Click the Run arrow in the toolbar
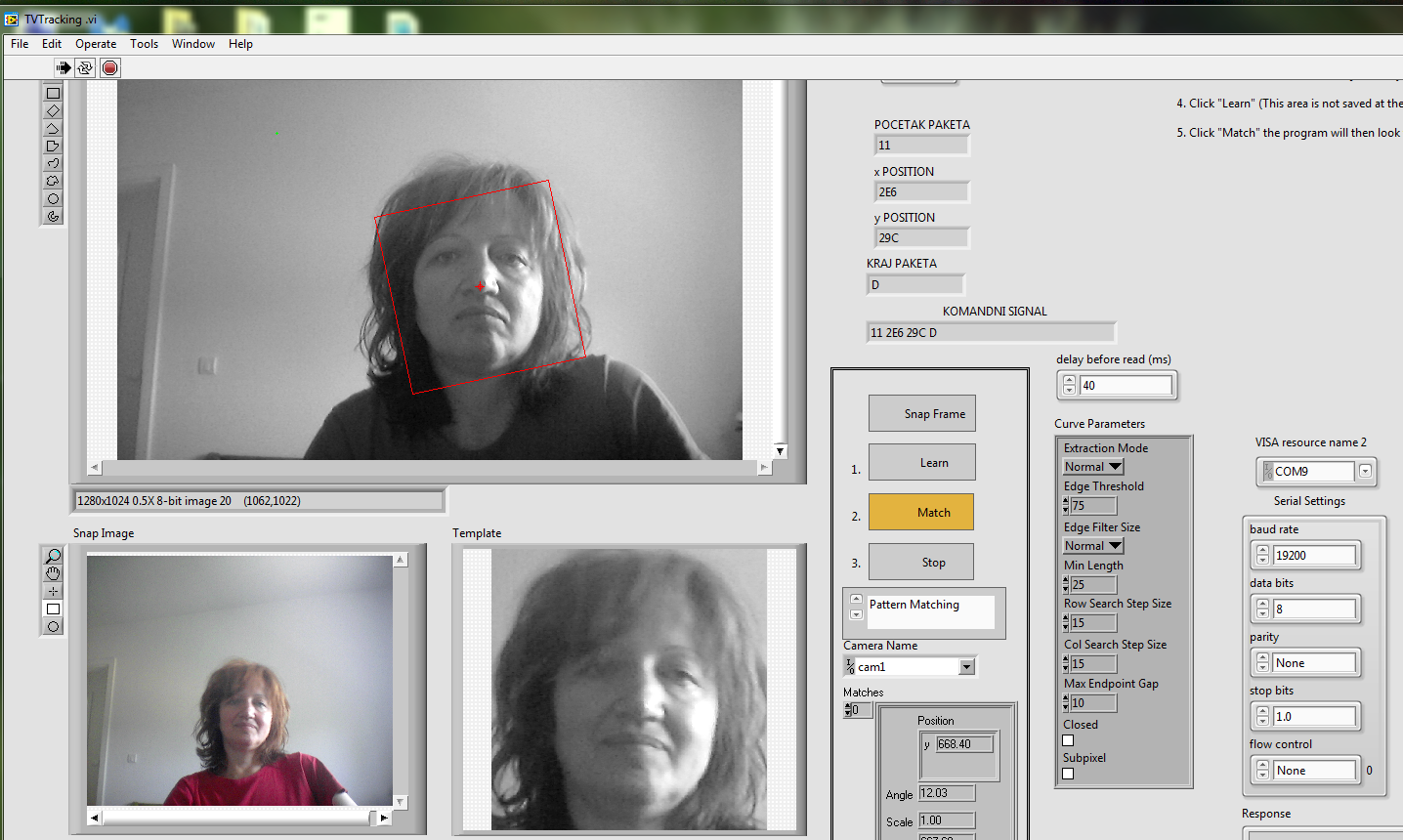 click(x=64, y=67)
